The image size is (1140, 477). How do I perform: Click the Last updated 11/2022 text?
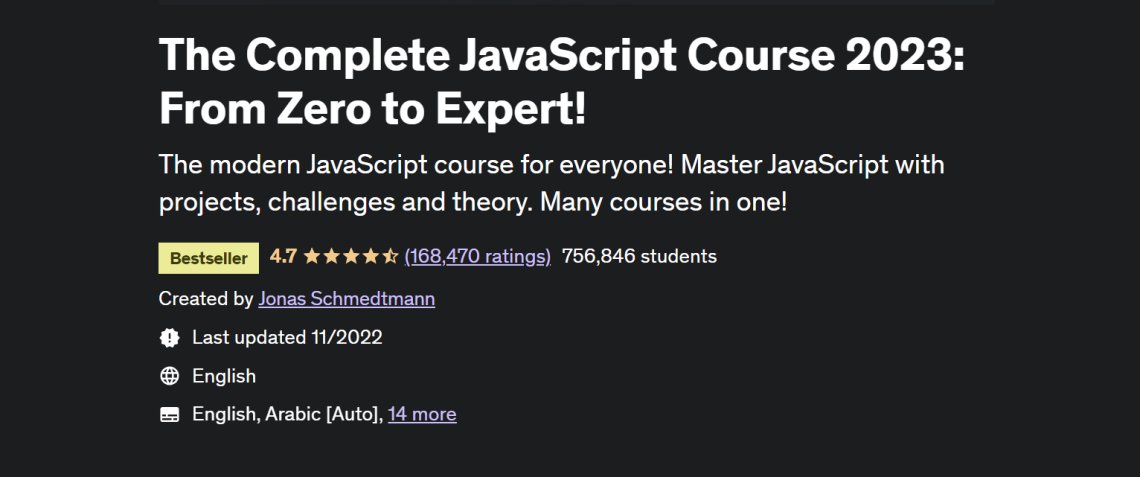pos(287,337)
